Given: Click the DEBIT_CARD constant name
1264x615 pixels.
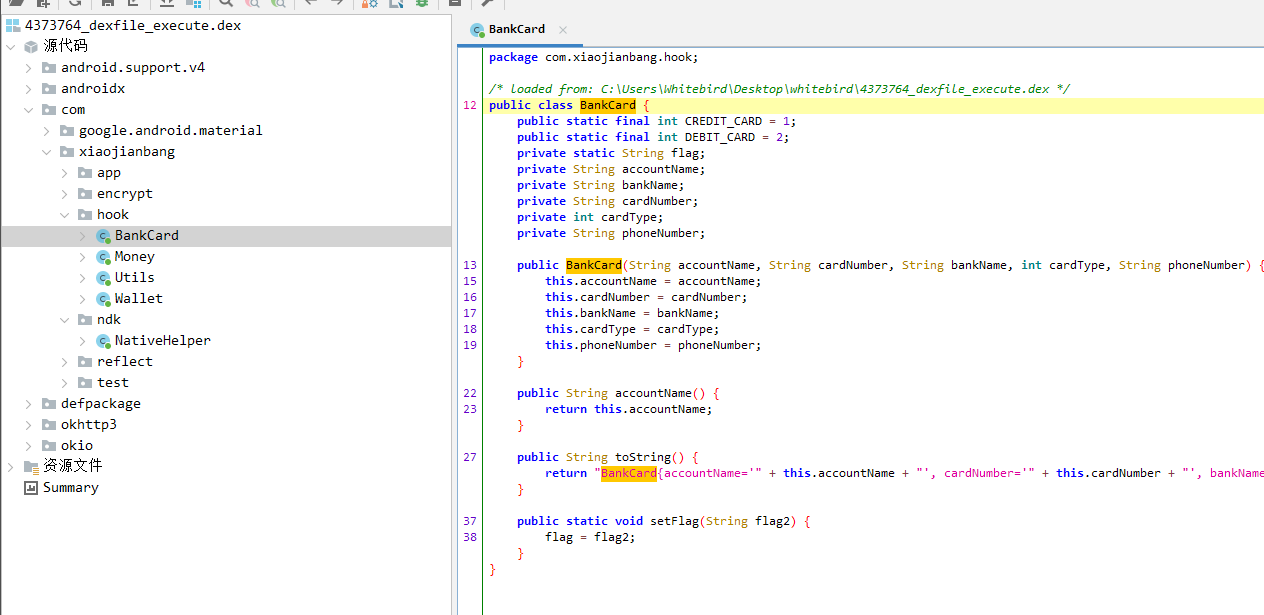Looking at the screenshot, I should 720,137.
